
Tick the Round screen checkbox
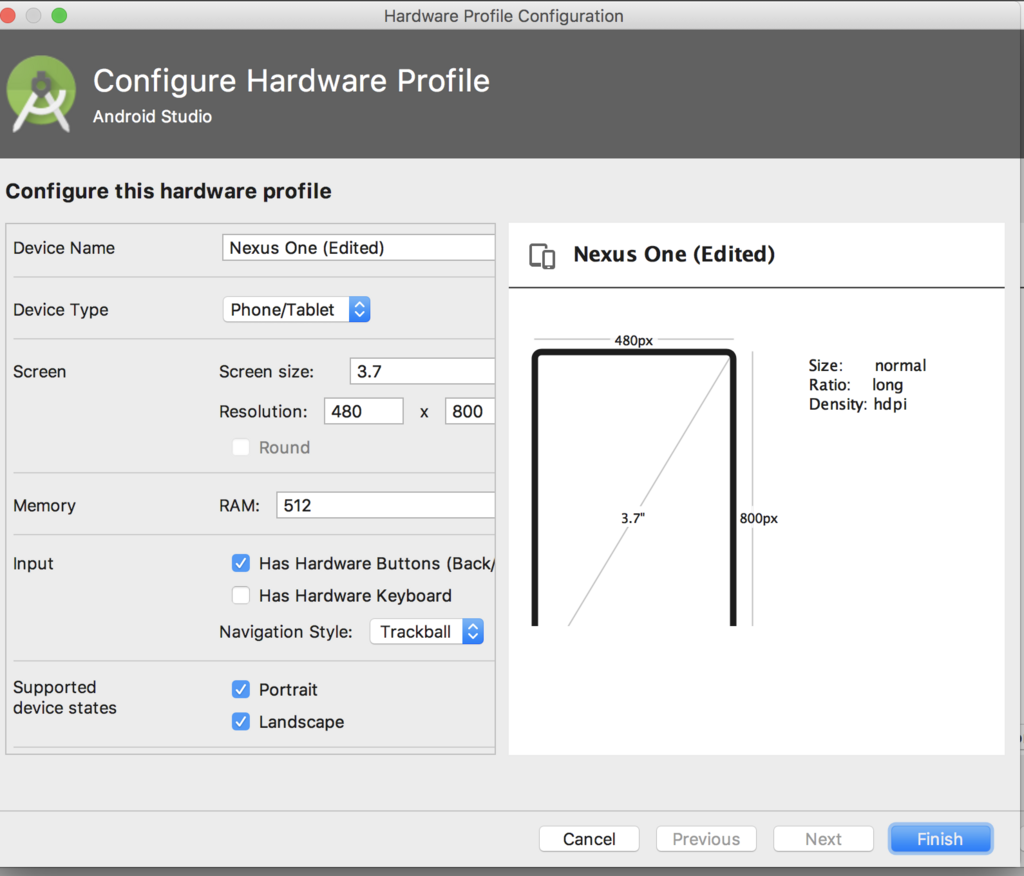(241, 447)
